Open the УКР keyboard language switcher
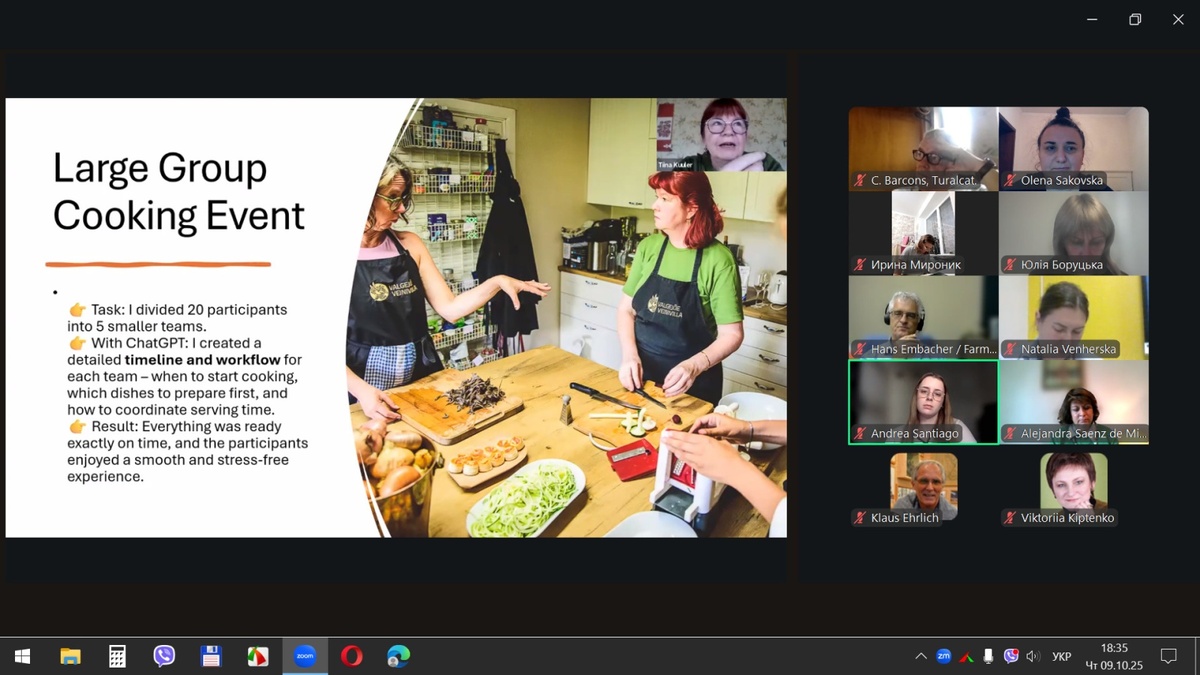1200x675 pixels. (1062, 656)
